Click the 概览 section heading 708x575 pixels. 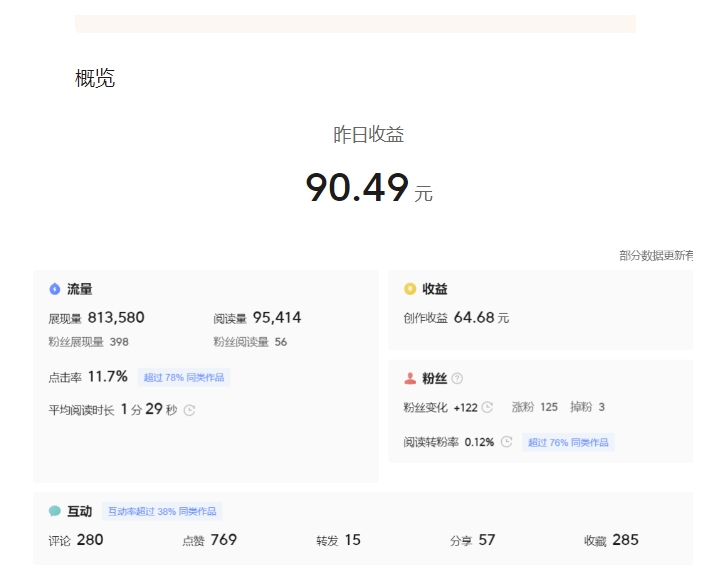pos(95,79)
